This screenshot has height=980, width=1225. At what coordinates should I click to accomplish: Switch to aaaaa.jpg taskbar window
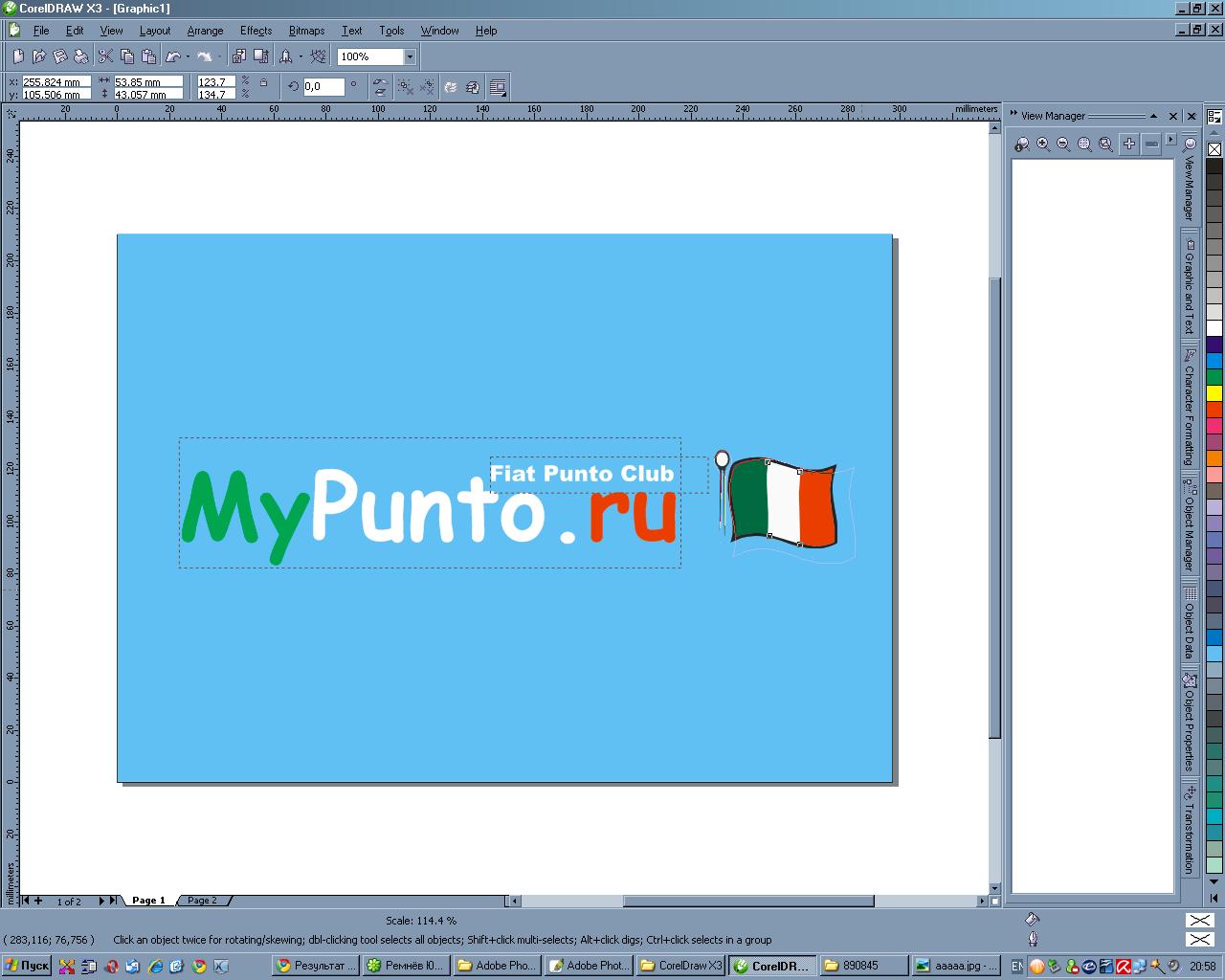(955, 966)
